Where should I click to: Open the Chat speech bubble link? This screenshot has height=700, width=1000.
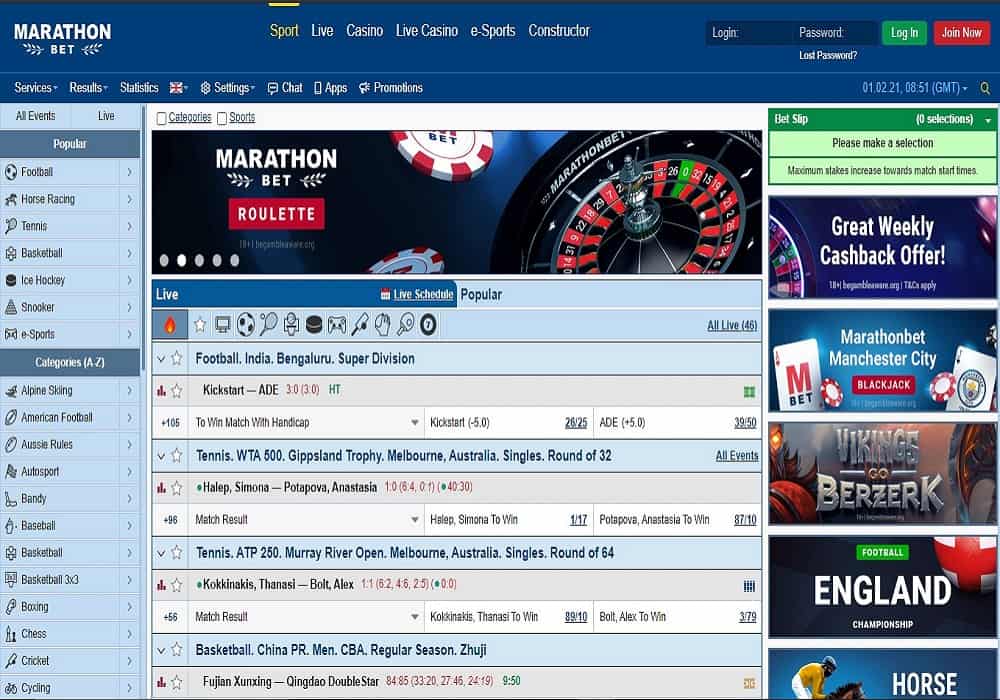tap(284, 88)
